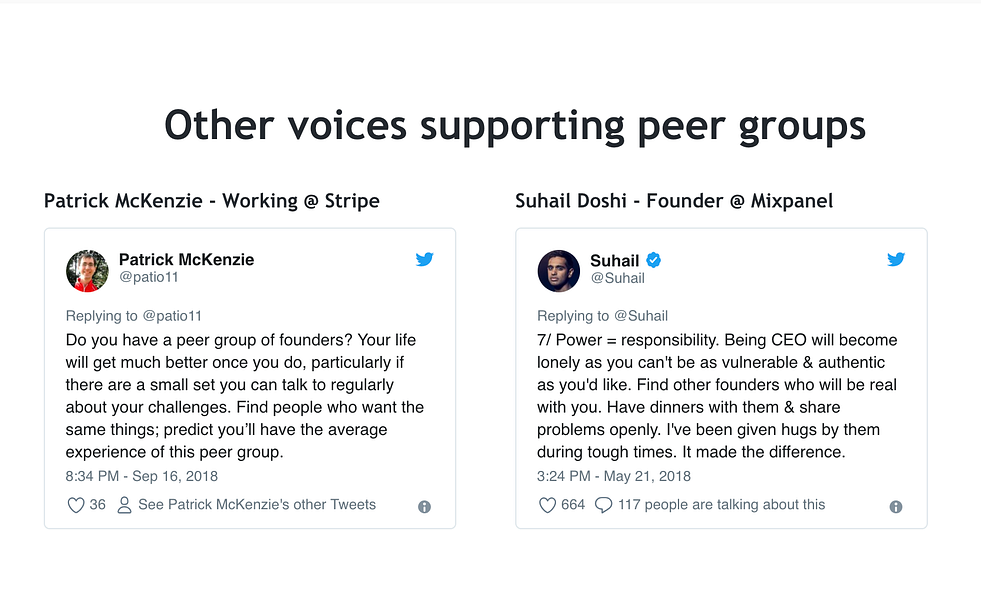
Task: Click @Suhail handle under Suhail name
Action: pos(617,278)
